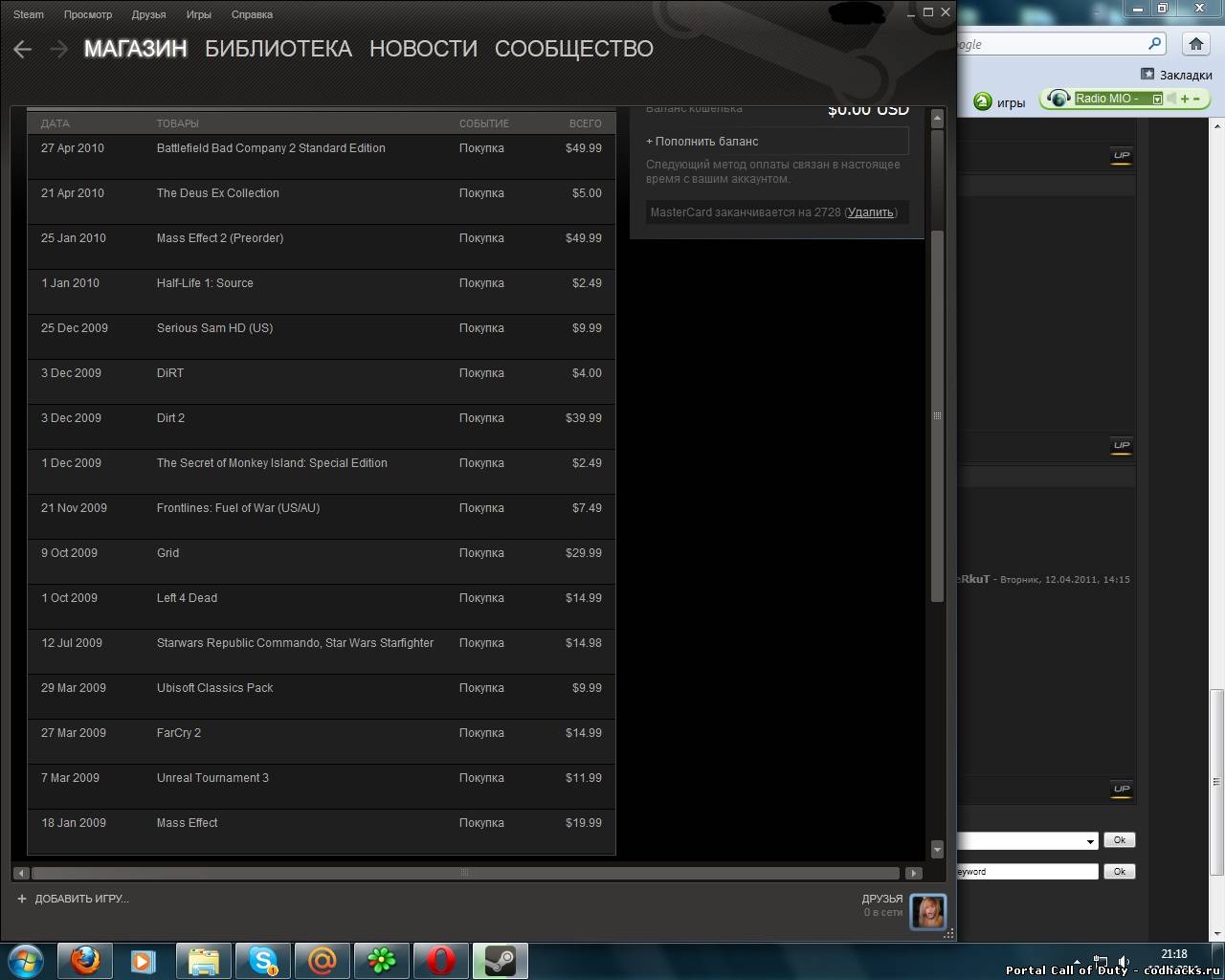The image size is (1225, 980).
Task: Open the Просмотр menu
Action: [x=88, y=14]
